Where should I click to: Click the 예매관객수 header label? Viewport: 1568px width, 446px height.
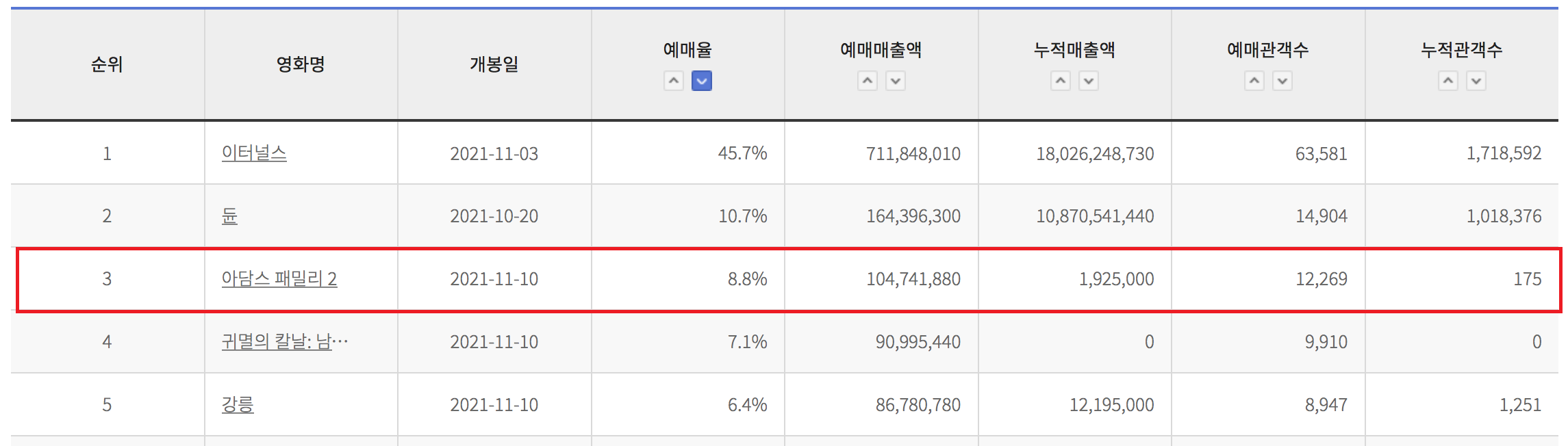point(1268,49)
